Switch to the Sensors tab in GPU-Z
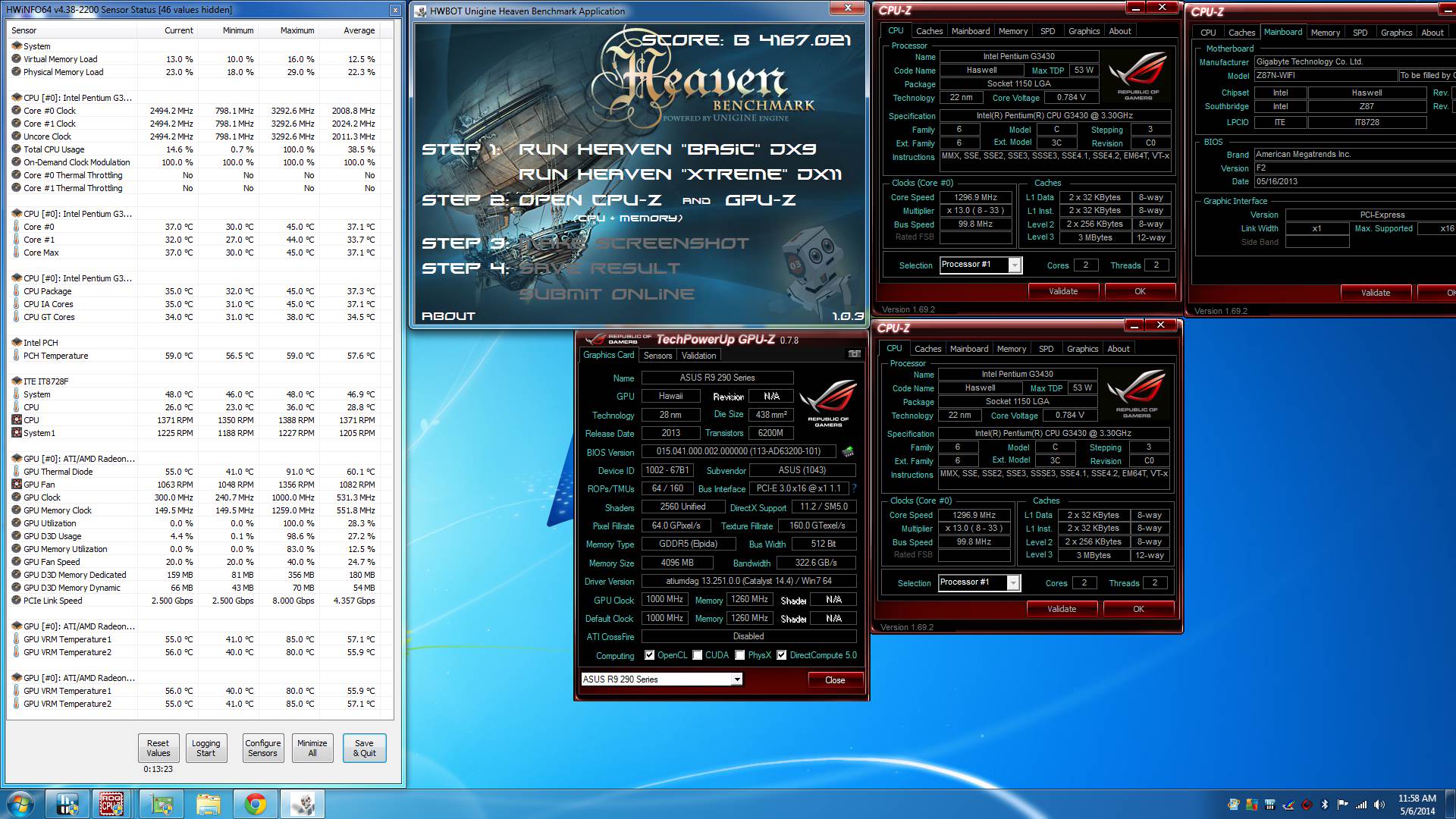 click(657, 355)
